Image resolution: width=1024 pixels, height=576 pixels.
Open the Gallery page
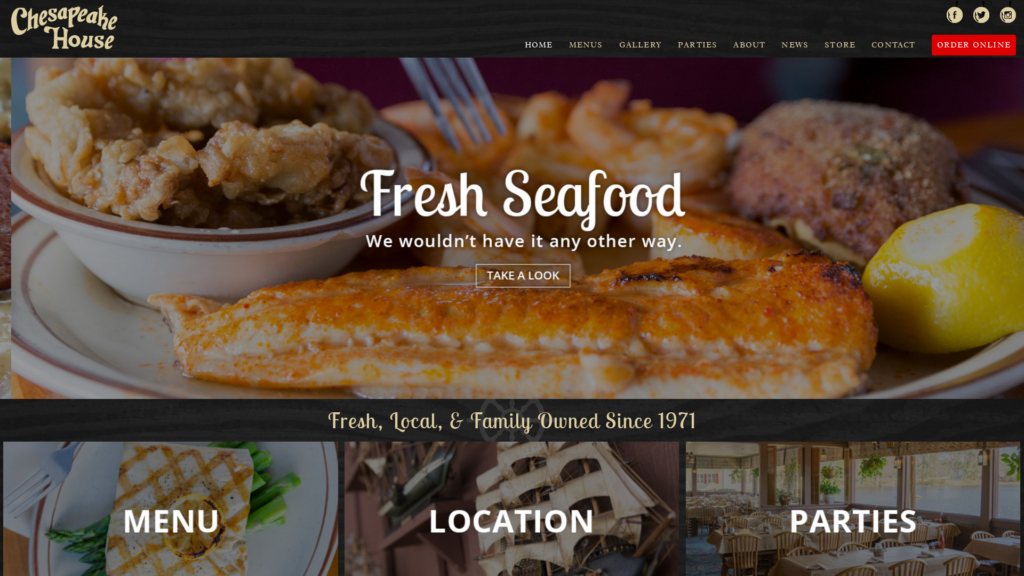click(x=640, y=45)
